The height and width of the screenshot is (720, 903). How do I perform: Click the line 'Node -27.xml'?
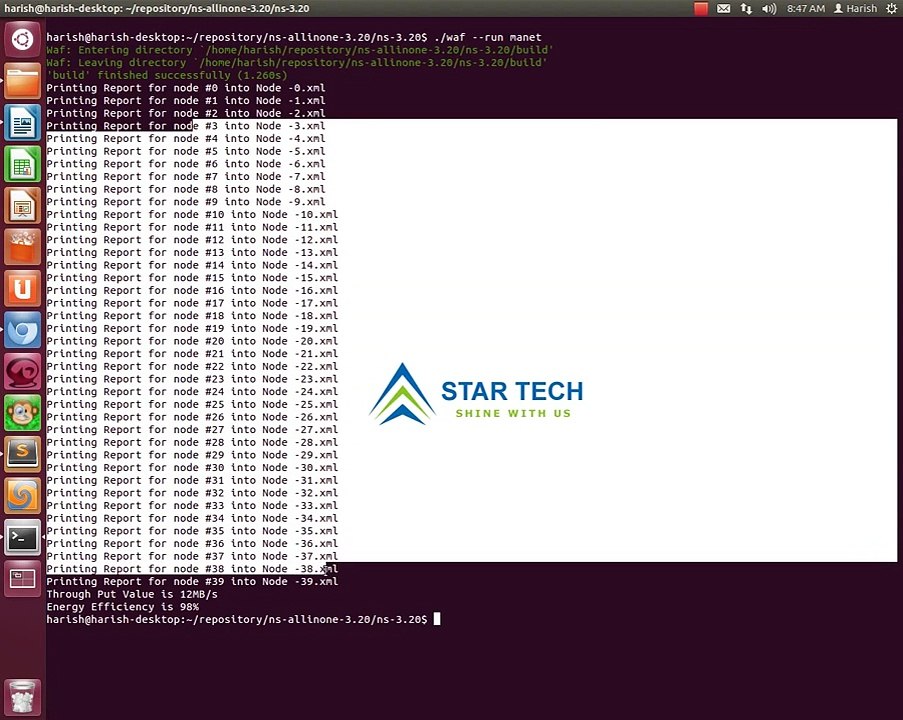pyautogui.click(x=192, y=430)
